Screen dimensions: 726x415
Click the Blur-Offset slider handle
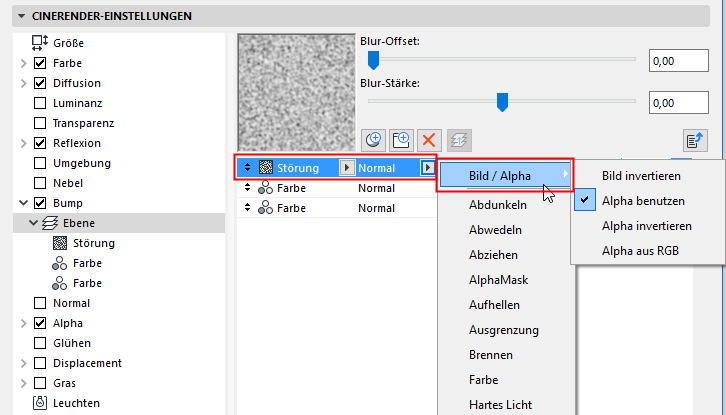click(x=373, y=60)
